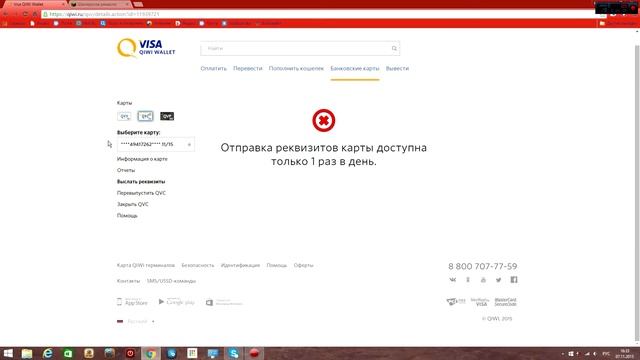The width and height of the screenshot is (640, 360).
Task: Open the green Store app on taskbar
Action: (x=68, y=353)
